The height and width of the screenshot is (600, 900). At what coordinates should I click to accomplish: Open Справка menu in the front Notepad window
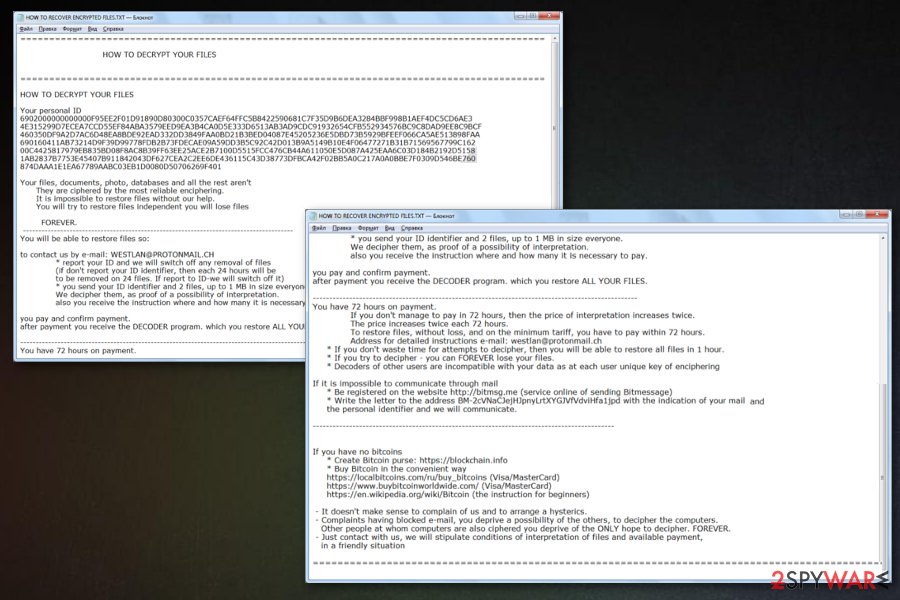point(412,228)
